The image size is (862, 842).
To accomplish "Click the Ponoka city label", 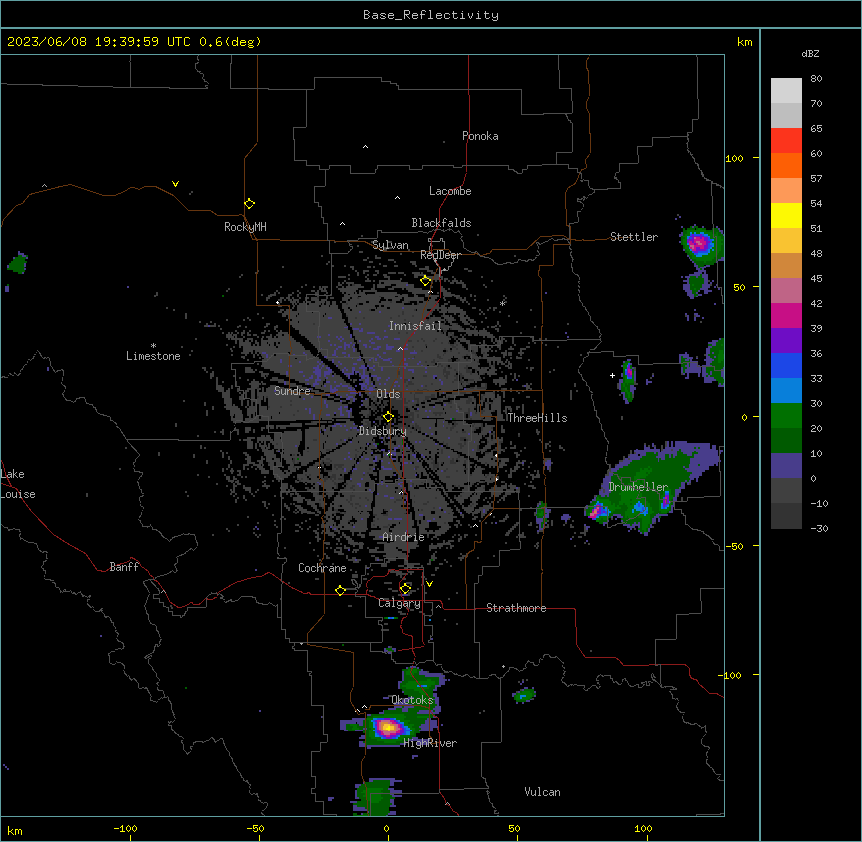I will pyautogui.click(x=480, y=136).
